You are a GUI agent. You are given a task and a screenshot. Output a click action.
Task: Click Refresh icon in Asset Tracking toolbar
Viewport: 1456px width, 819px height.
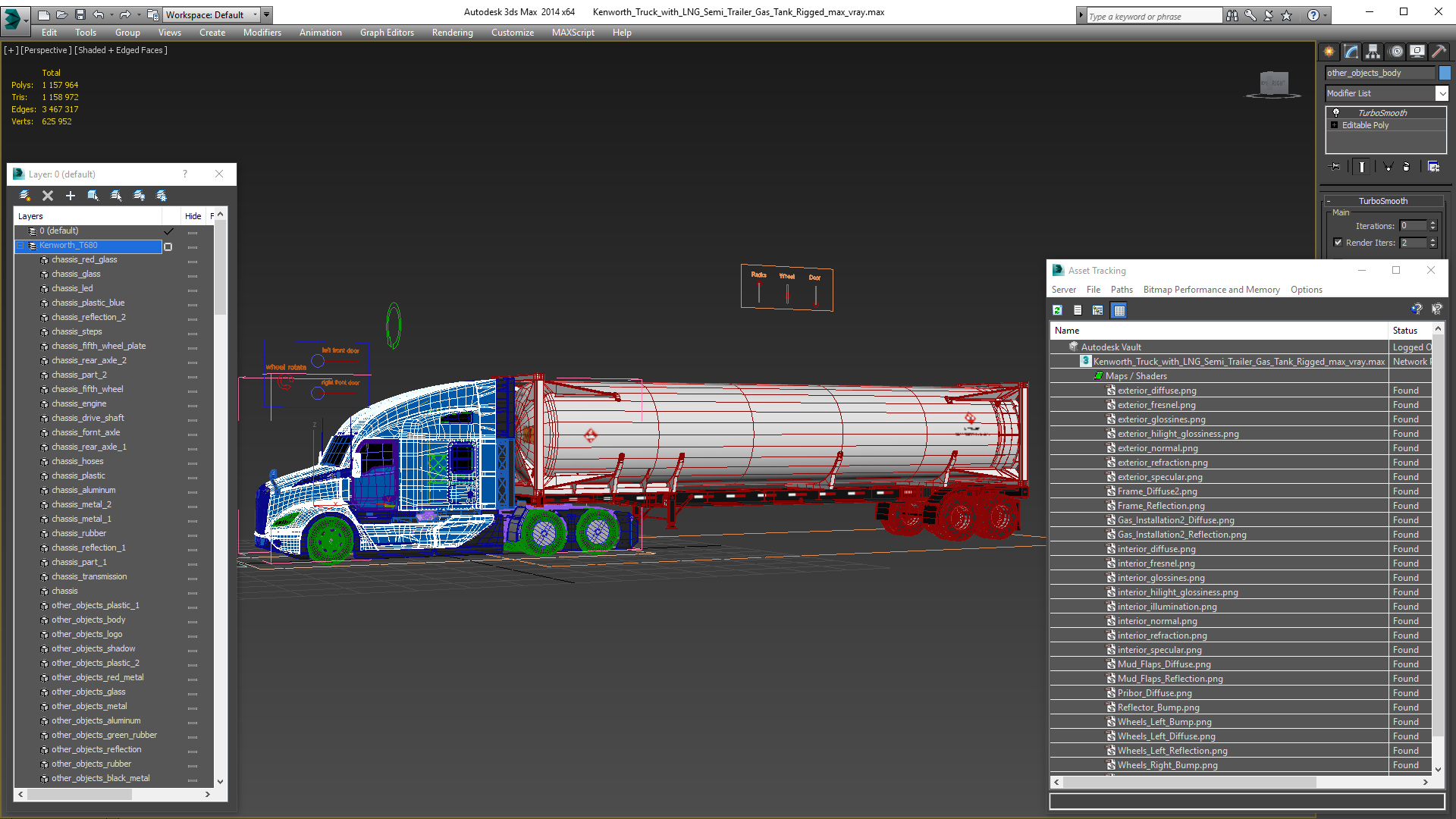point(1057,310)
